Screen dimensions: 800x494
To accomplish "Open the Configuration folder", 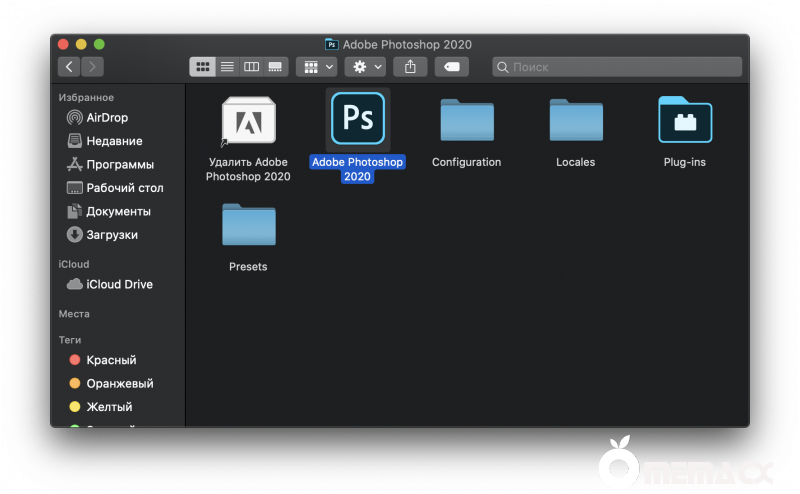I will click(467, 120).
